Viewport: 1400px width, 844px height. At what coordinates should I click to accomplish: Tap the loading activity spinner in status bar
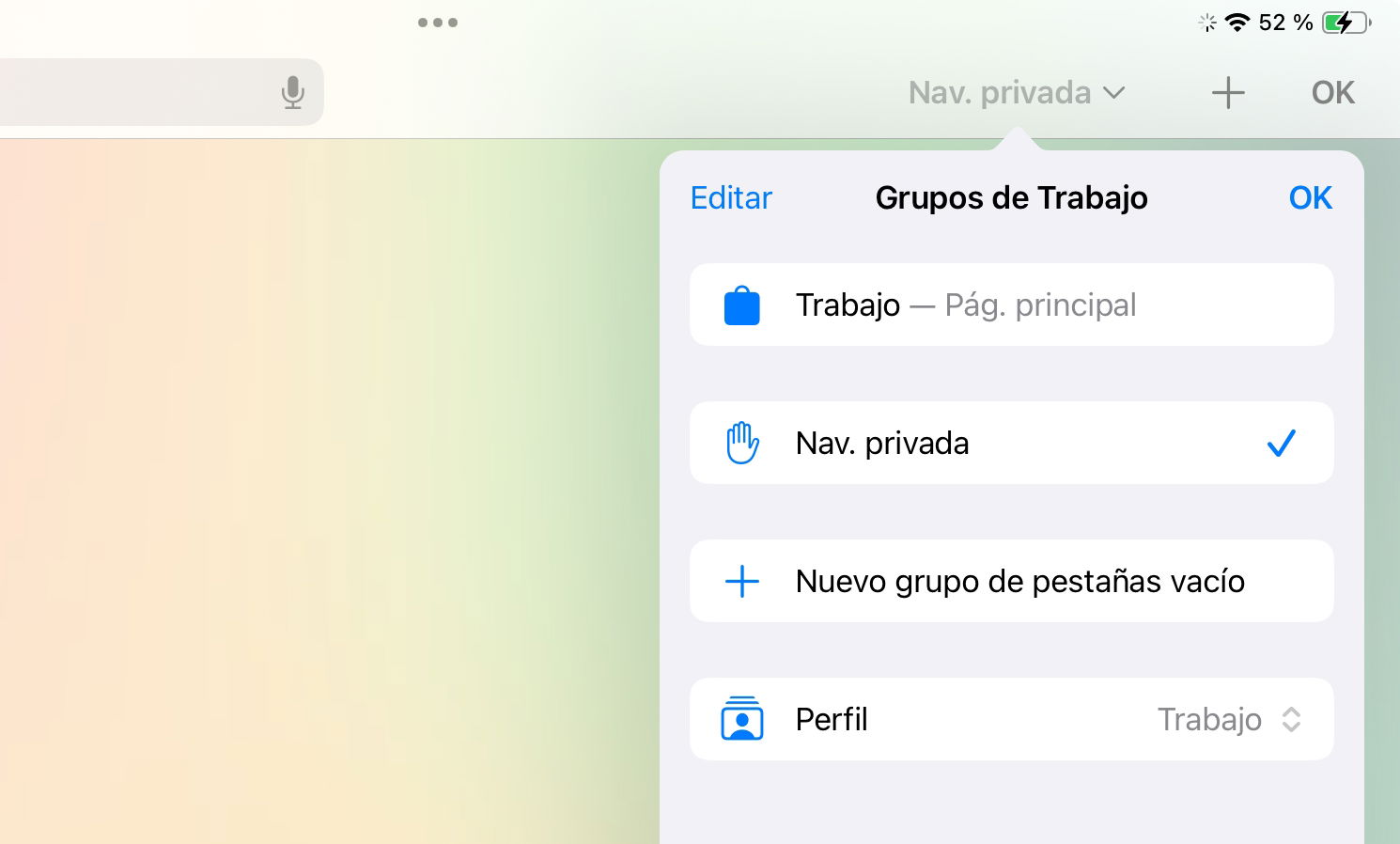point(1207,23)
